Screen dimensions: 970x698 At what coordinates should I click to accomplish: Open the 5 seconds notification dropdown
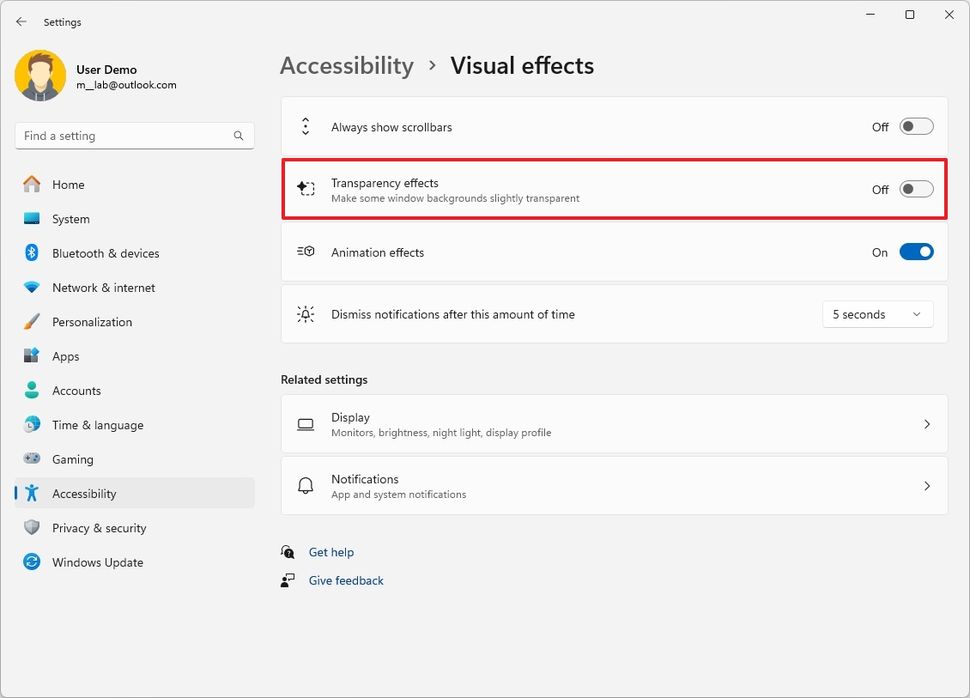click(877, 314)
